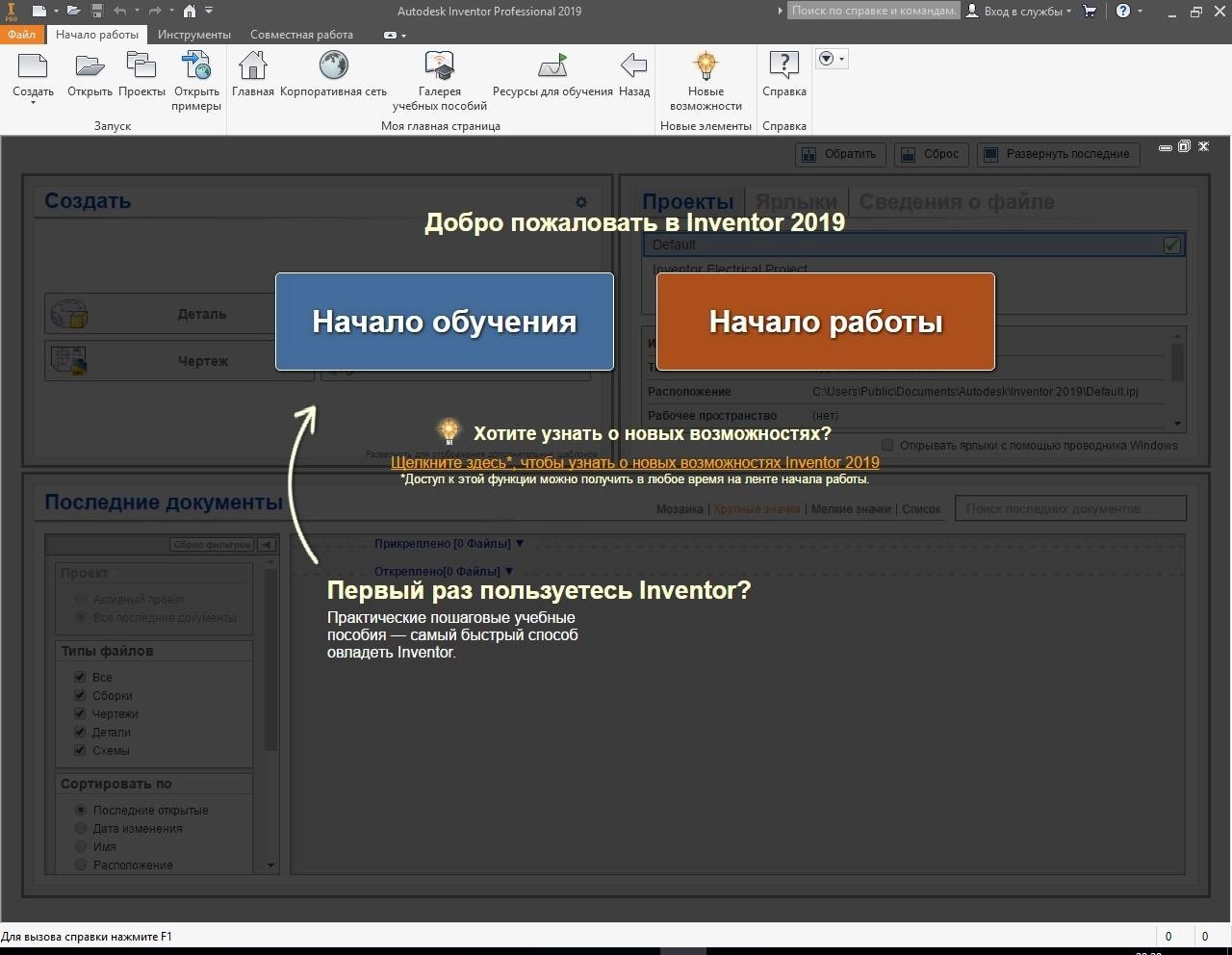Open the Справка help ribbon icon
The image size is (1232, 955).
(784, 66)
